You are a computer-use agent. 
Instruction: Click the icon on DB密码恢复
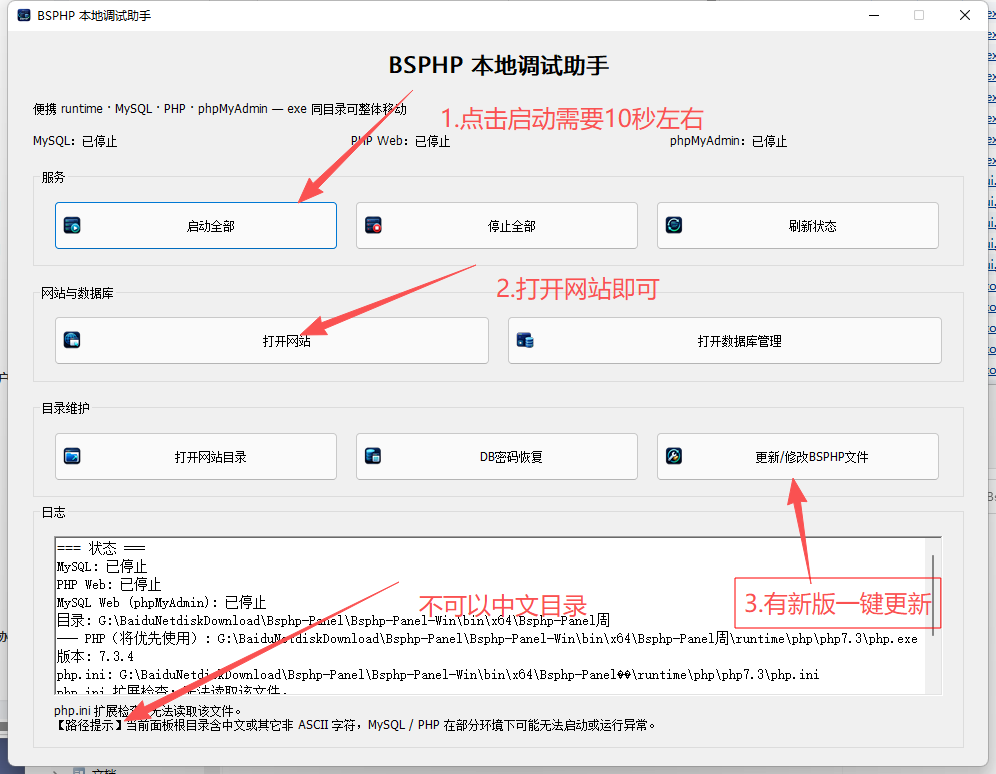373,456
